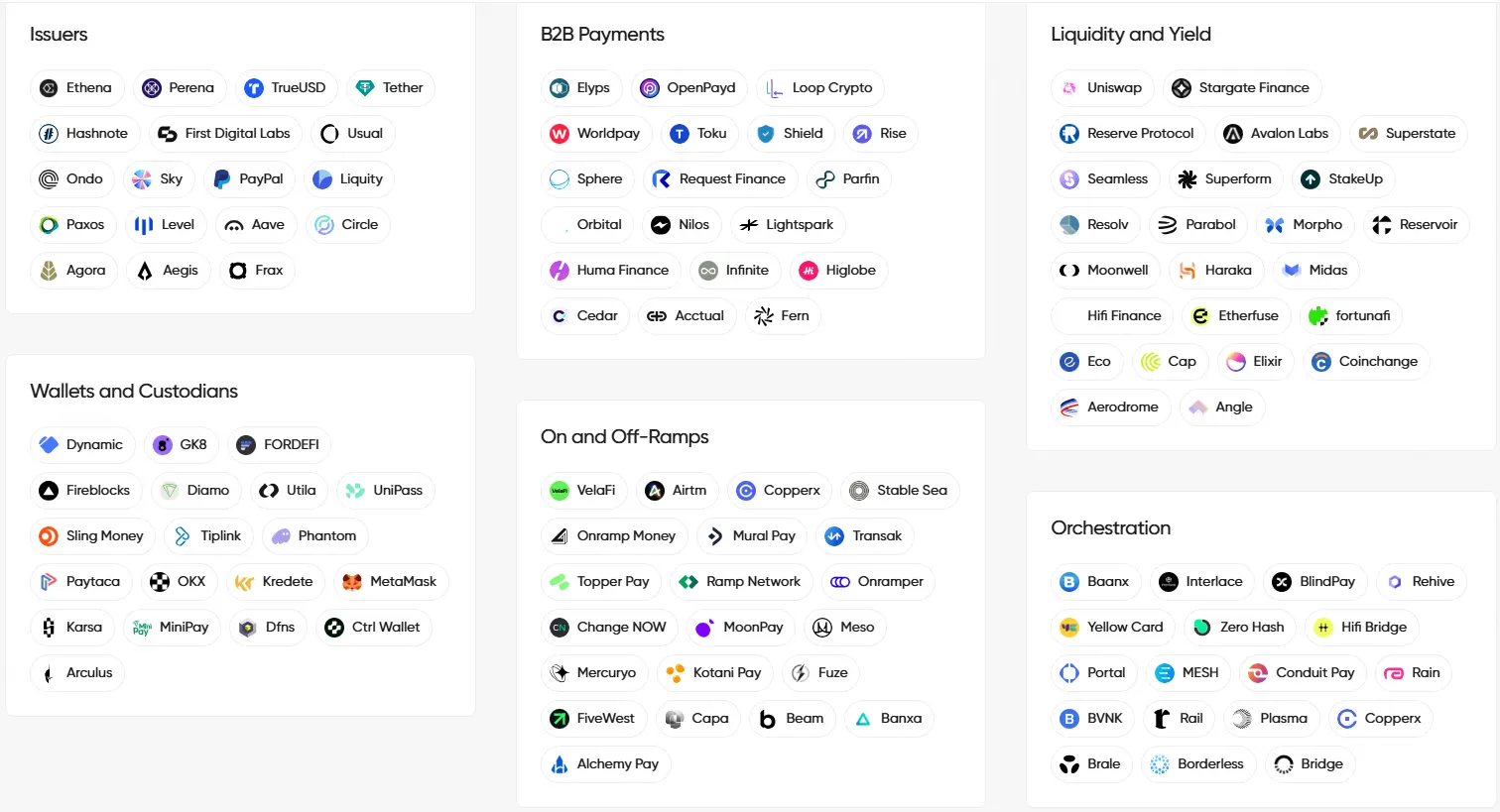Click the Kotani Pay orange dots icon
This screenshot has width=1500, height=812.
click(676, 673)
